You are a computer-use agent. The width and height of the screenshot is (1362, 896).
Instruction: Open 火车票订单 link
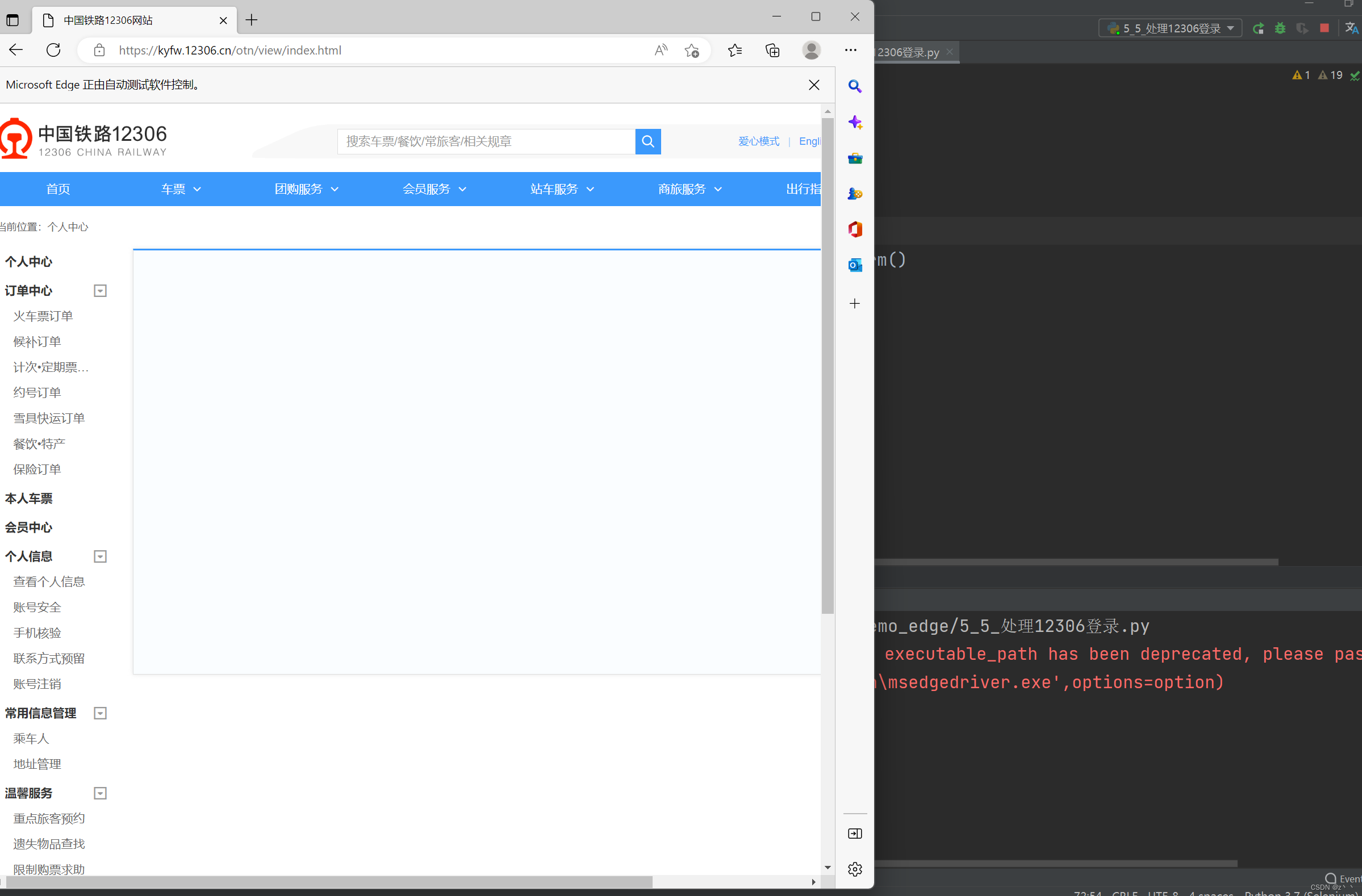pyautogui.click(x=43, y=316)
